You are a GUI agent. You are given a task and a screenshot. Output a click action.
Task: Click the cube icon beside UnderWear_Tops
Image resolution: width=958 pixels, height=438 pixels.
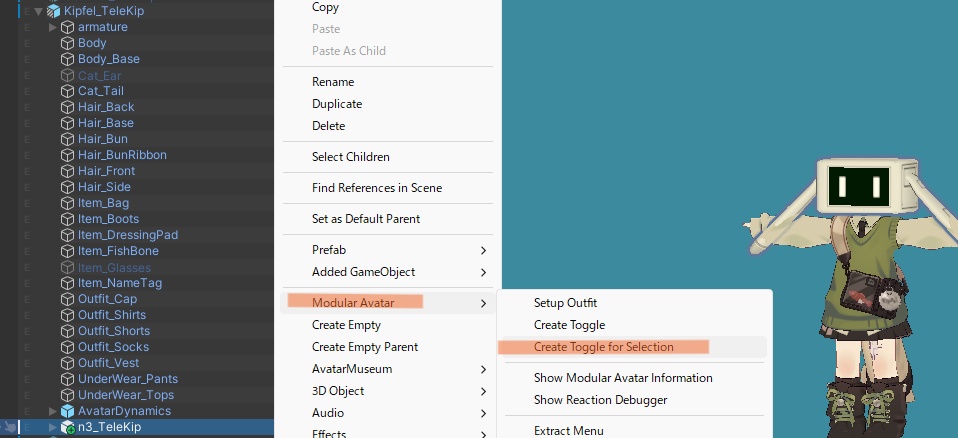(x=68, y=395)
